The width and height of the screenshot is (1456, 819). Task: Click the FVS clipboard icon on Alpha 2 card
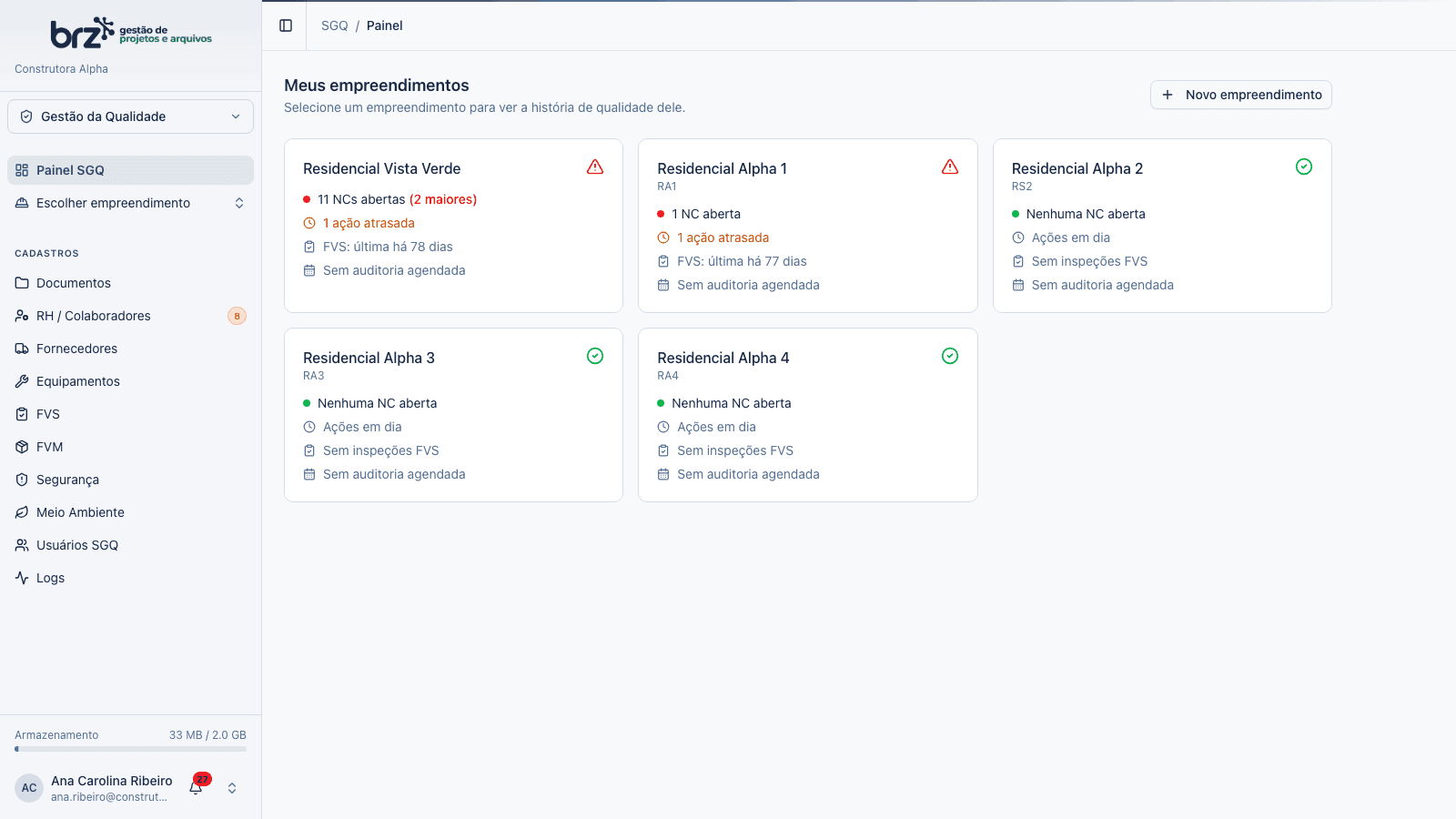pyautogui.click(x=1018, y=261)
